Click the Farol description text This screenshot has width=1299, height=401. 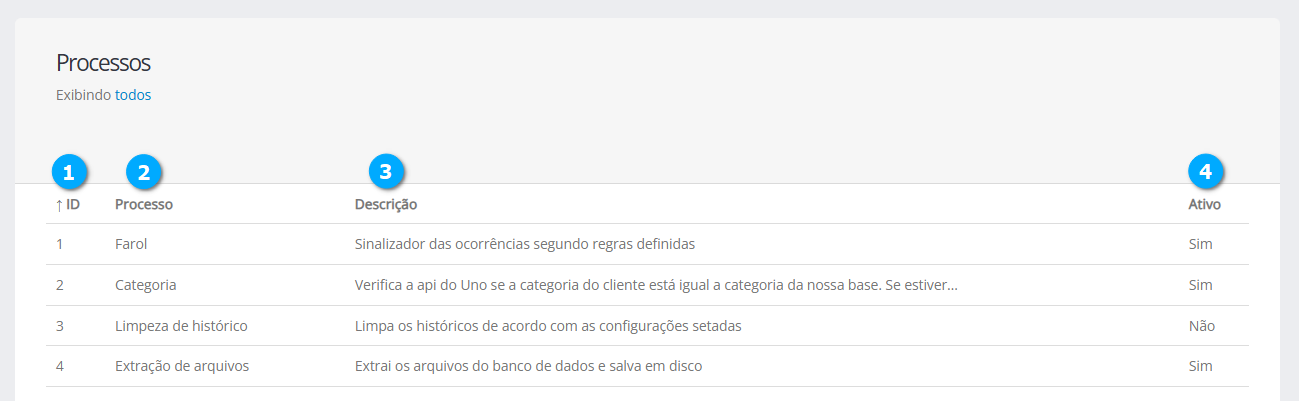click(x=524, y=244)
